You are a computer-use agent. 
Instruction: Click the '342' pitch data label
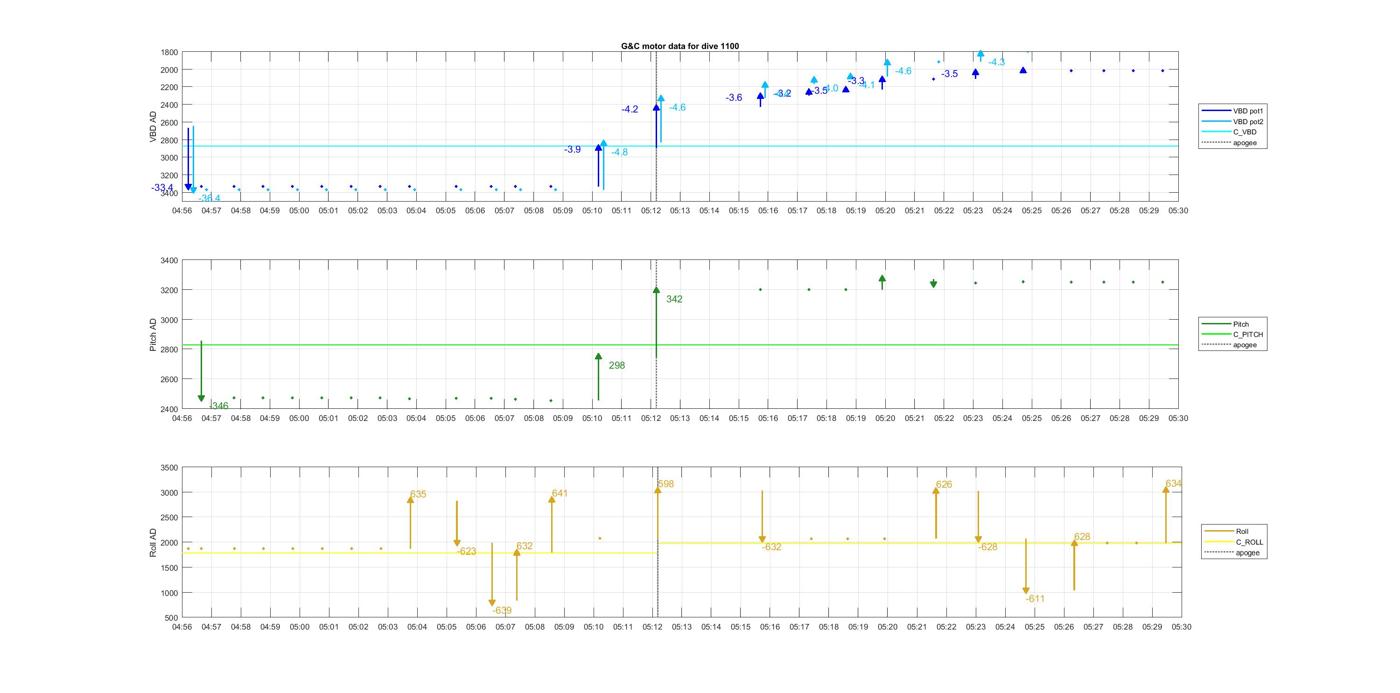(674, 299)
